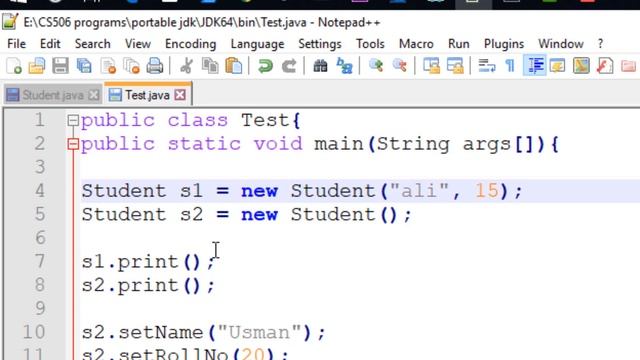Click the Close All documents icon
The width and height of the screenshot is (640, 360).
(x=131, y=66)
